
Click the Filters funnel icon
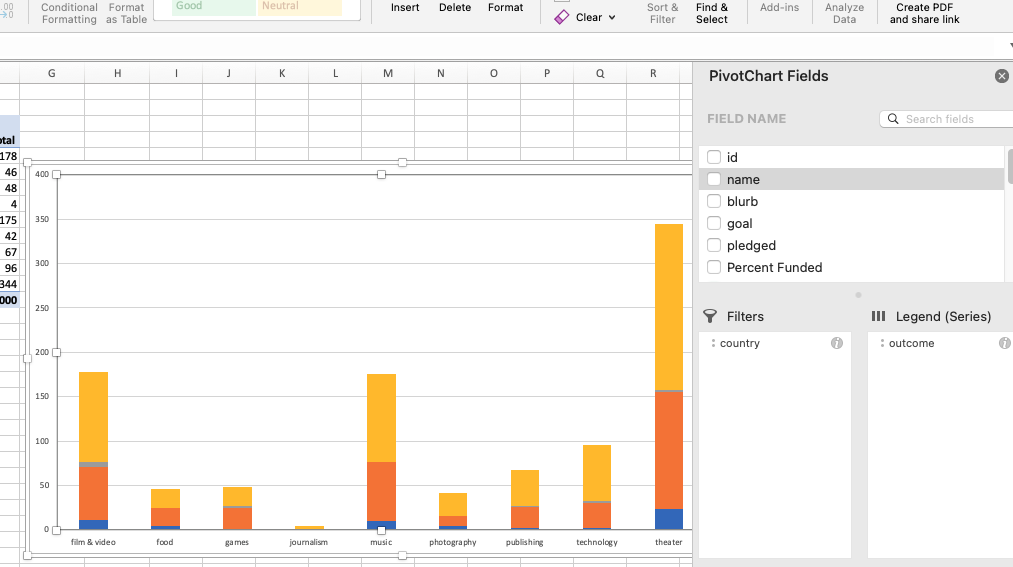pyautogui.click(x=710, y=316)
